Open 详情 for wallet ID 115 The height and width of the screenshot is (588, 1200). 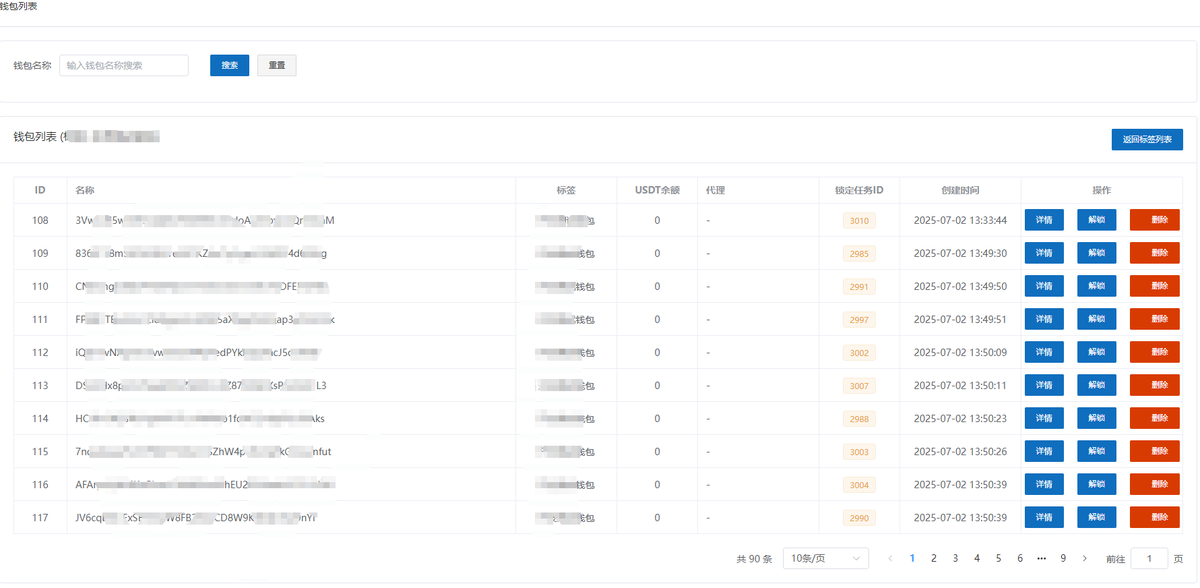(1044, 451)
